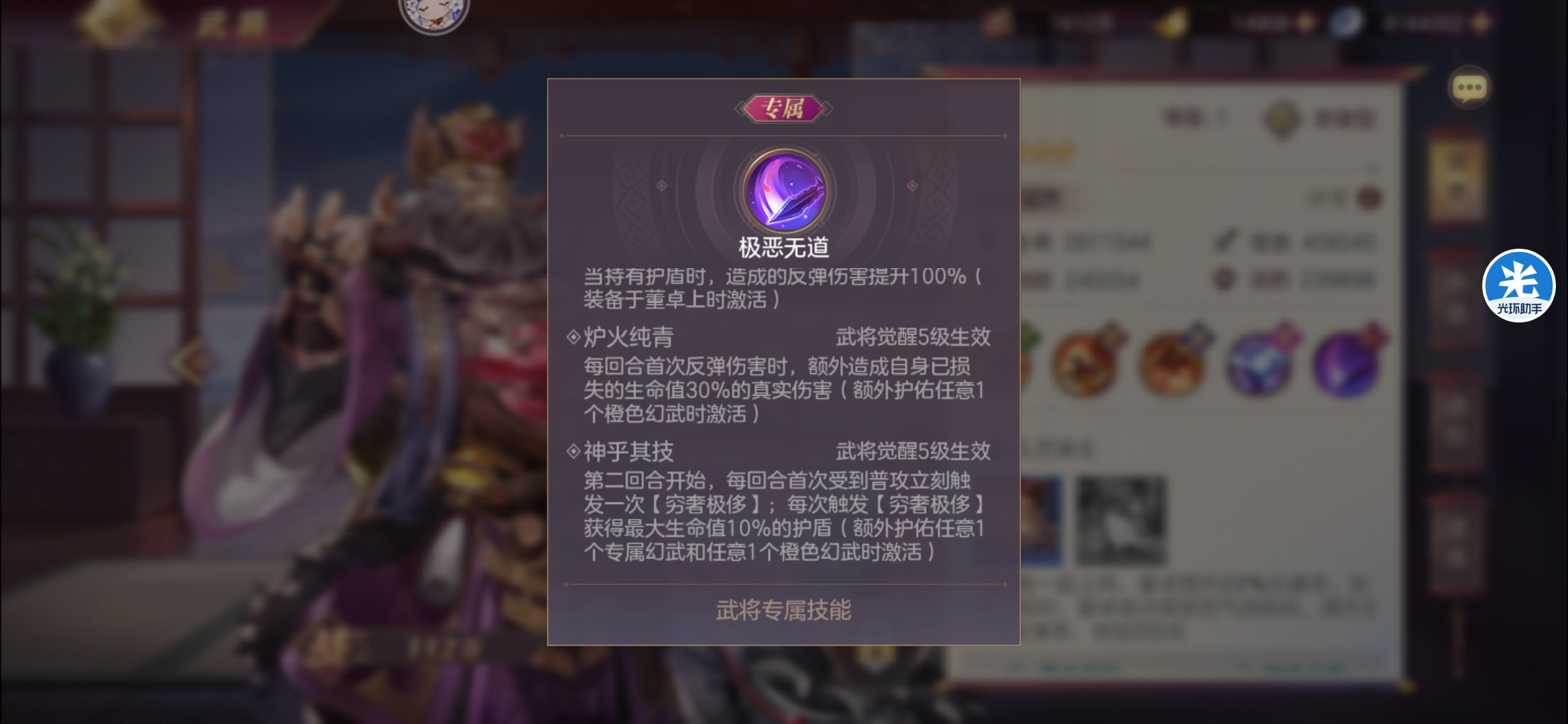Tap the blurred round emblem at panel top
Image resolution: width=1568 pixels, height=724 pixels.
point(1283,119)
